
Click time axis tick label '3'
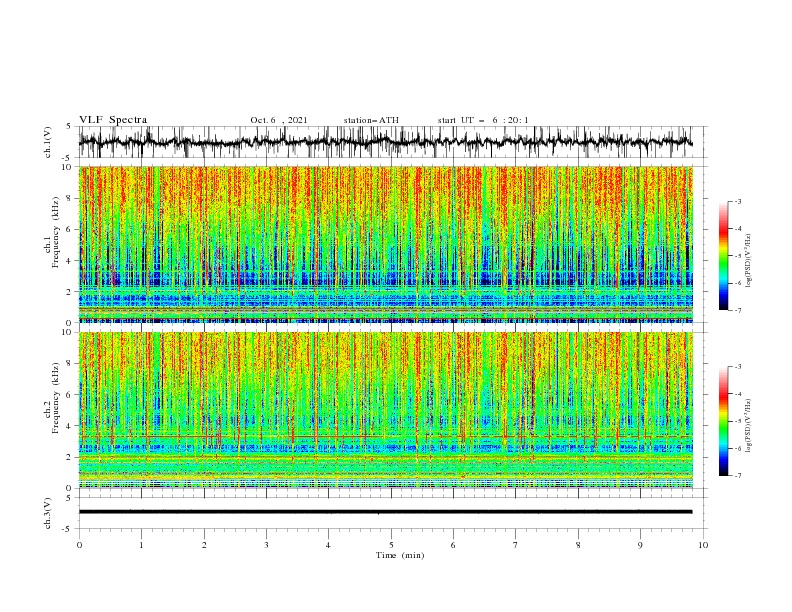266,545
